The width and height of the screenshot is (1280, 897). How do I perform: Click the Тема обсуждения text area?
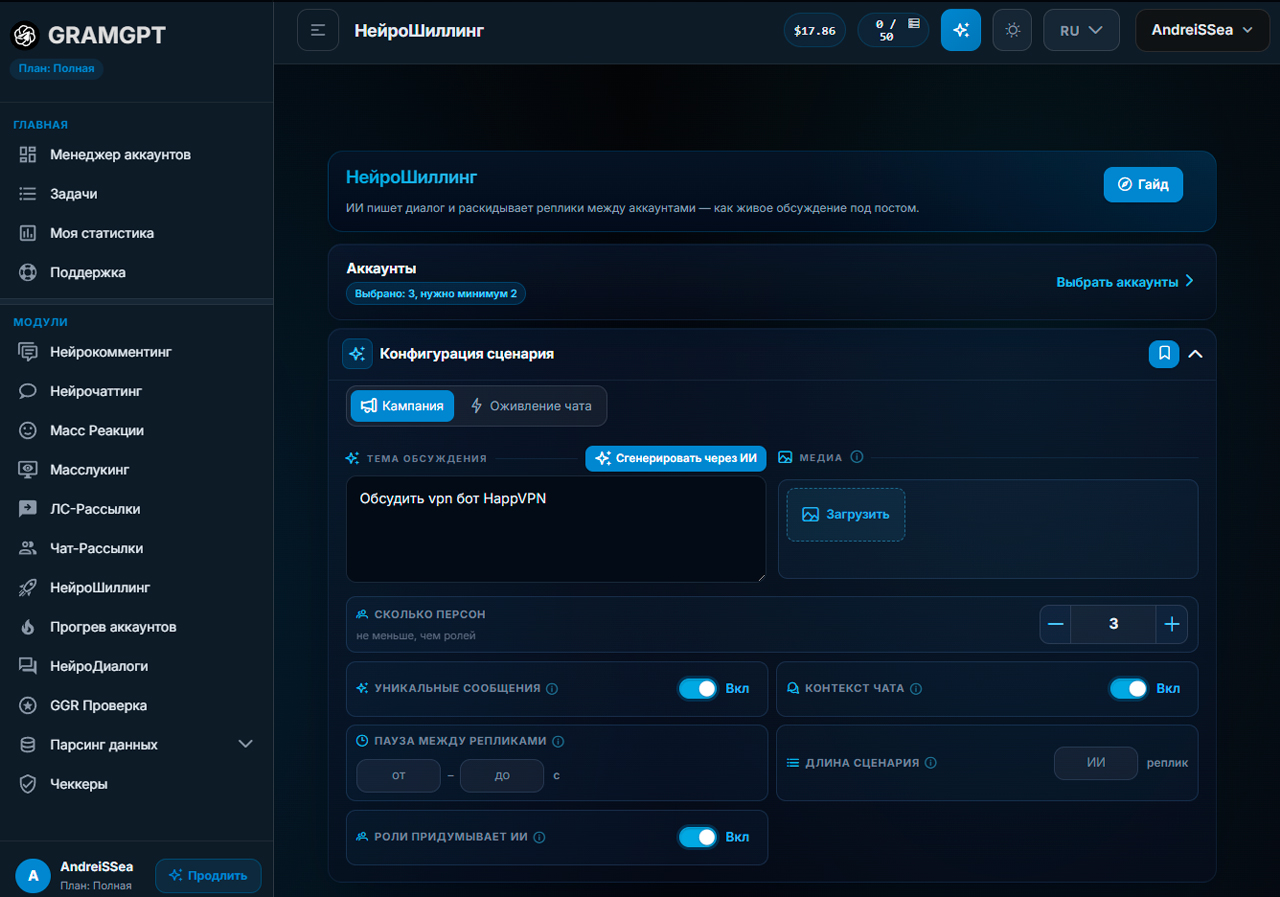556,529
